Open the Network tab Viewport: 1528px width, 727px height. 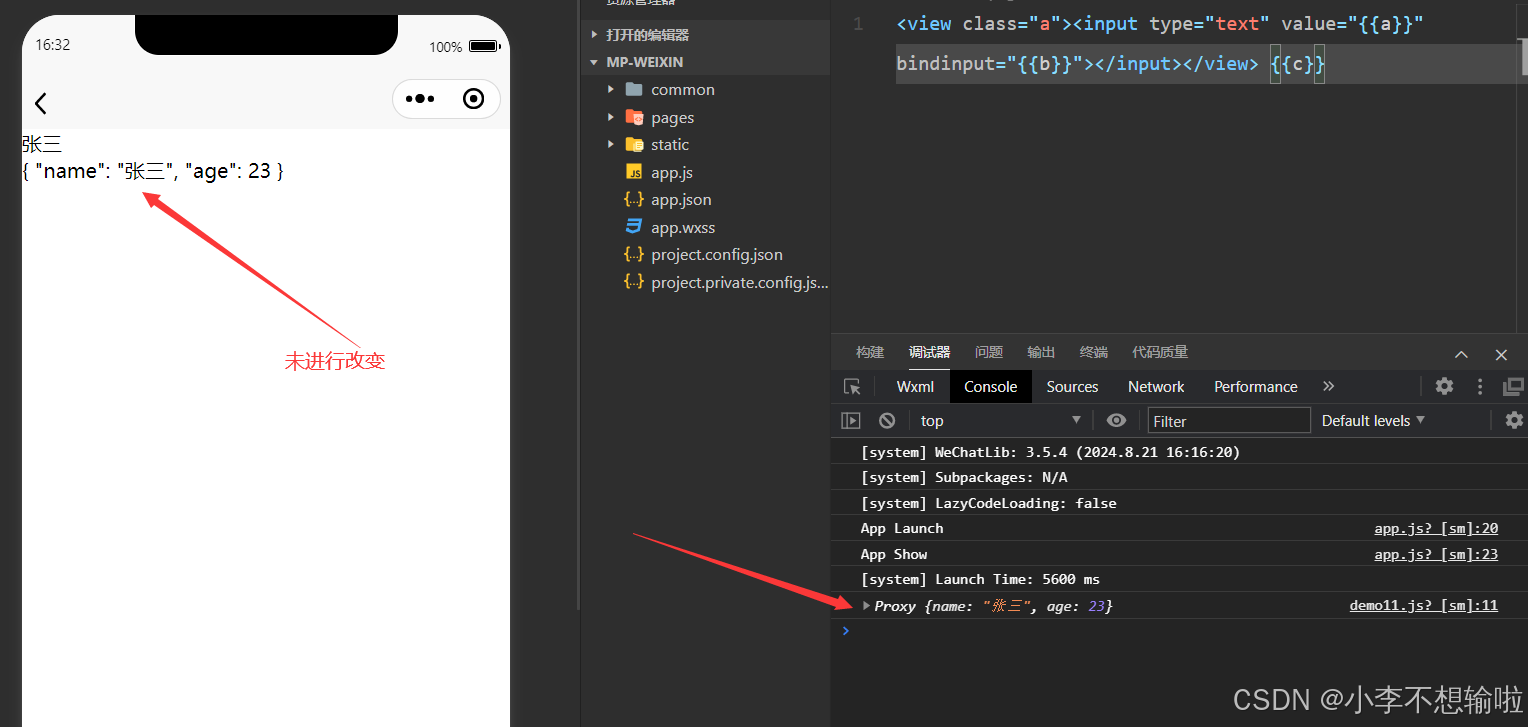[1156, 387]
